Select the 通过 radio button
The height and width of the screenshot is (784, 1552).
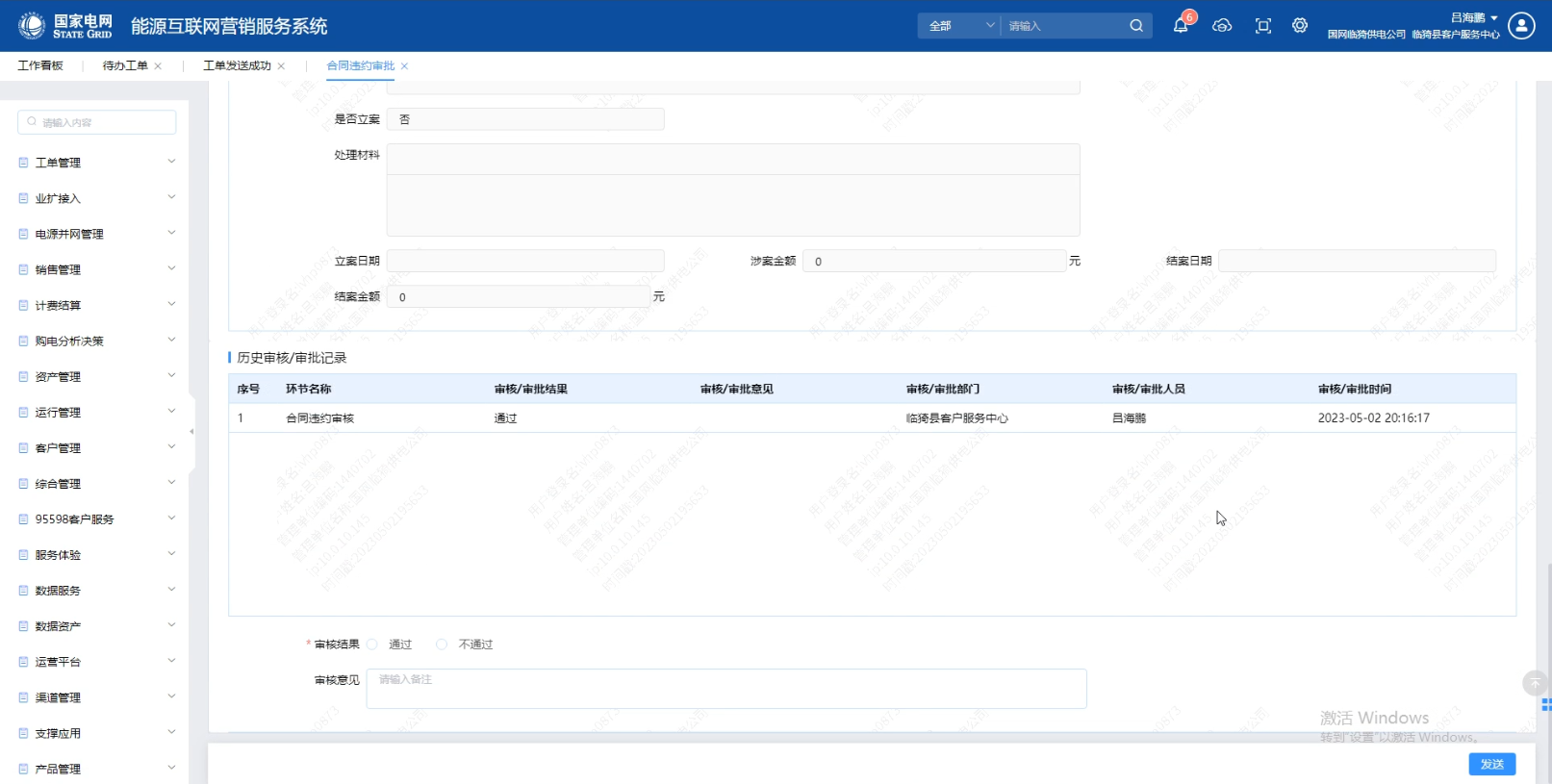[x=372, y=645]
